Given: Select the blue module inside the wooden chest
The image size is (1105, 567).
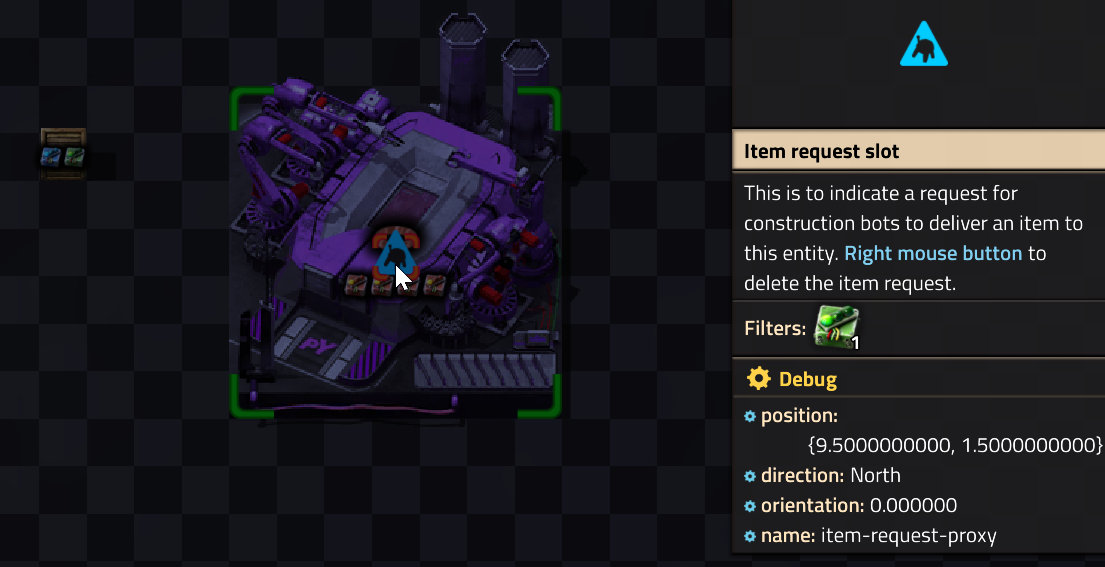Looking at the screenshot, I should coord(51,156).
